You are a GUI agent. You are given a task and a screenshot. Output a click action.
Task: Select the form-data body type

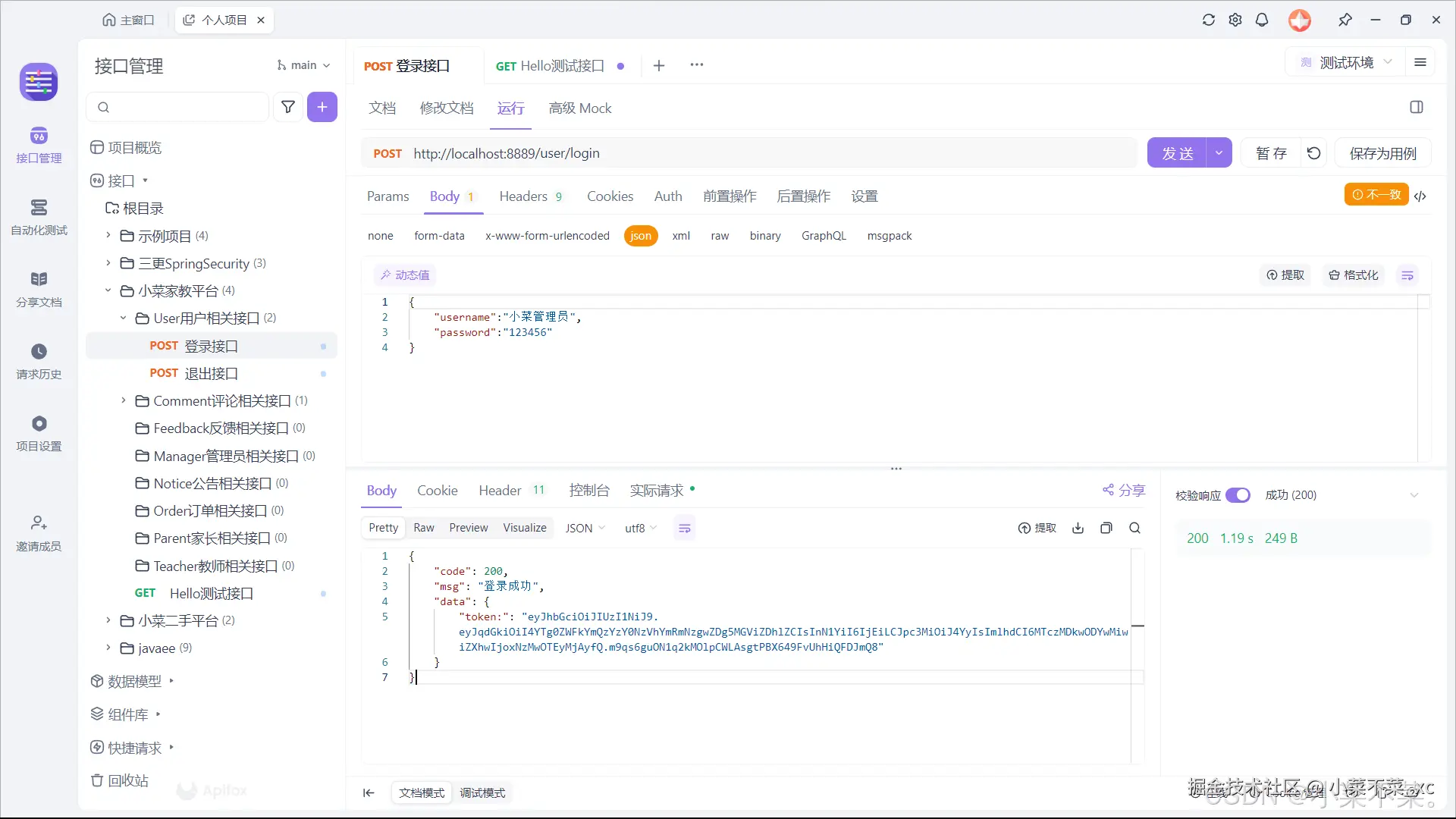[439, 236]
